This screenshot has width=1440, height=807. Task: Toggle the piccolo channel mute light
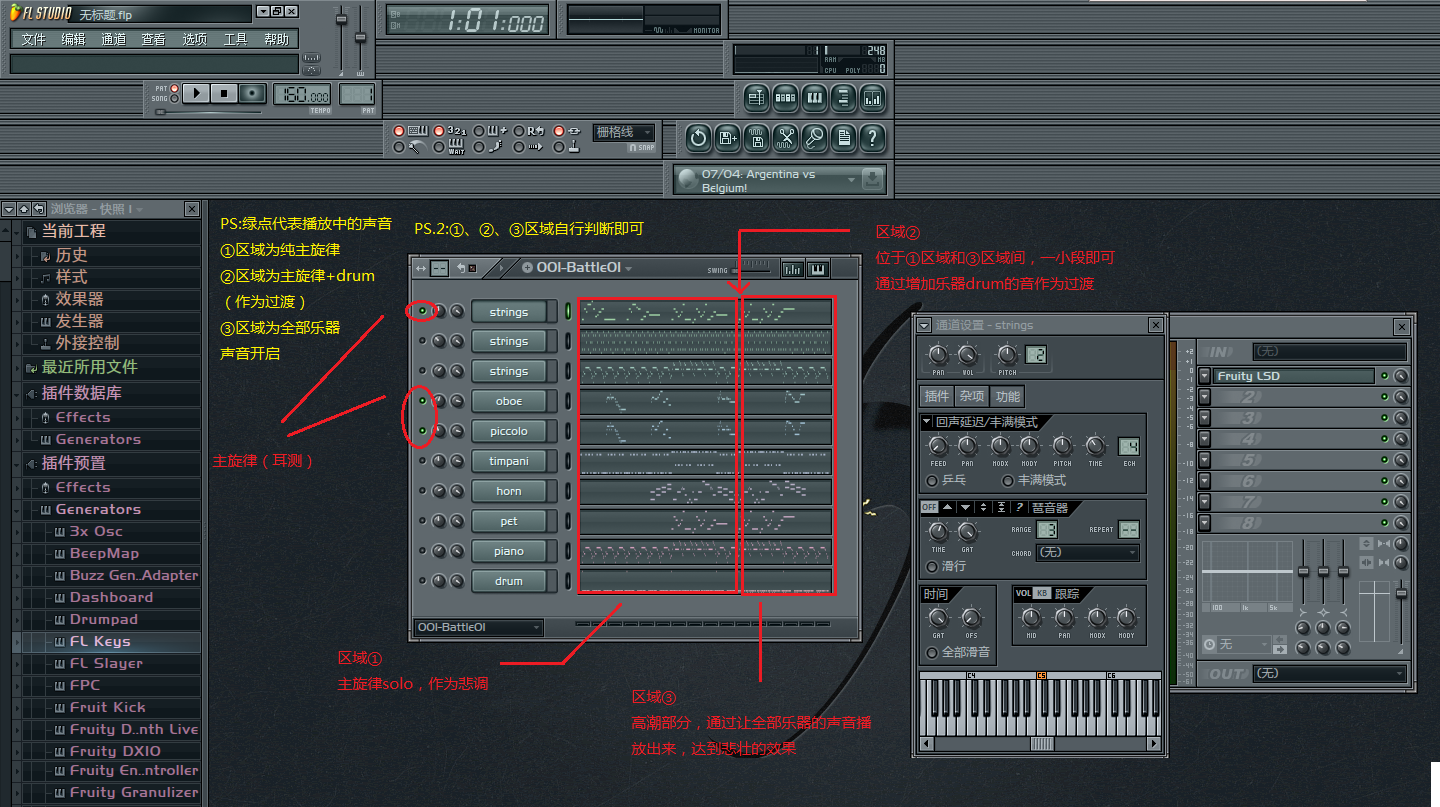point(422,431)
